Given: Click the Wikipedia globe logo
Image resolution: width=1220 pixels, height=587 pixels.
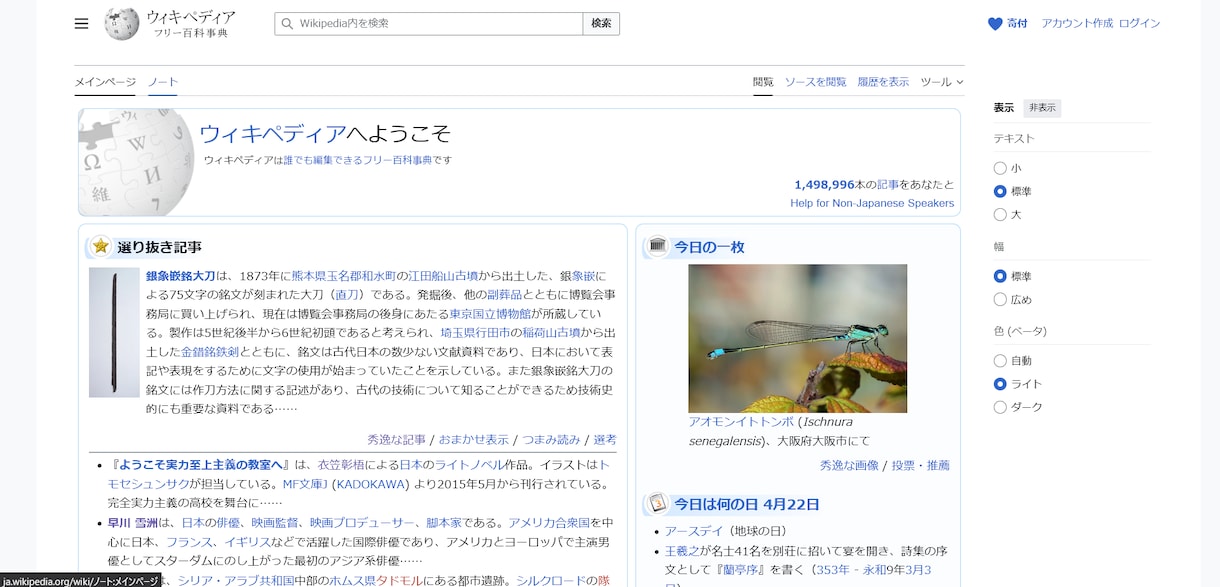Looking at the screenshot, I should (x=122, y=24).
